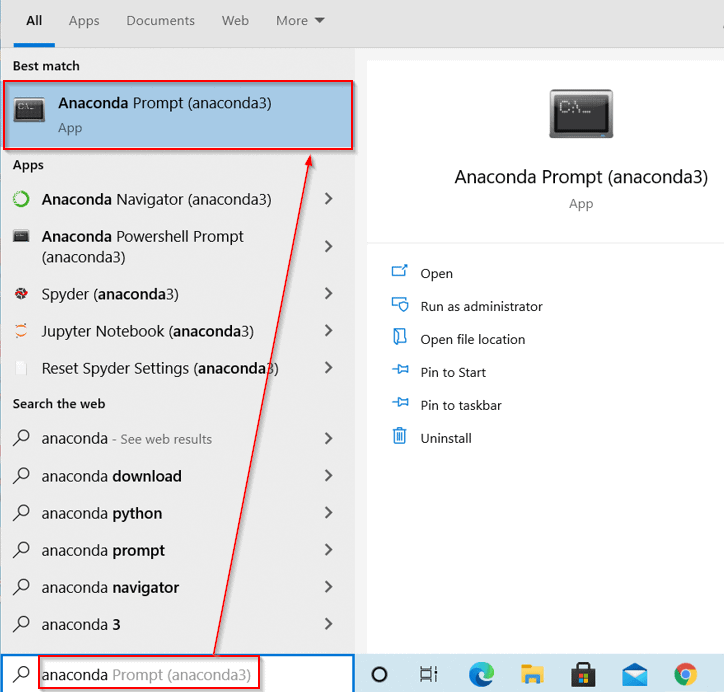Choose Open file location
This screenshot has width=724, height=692.
[472, 339]
